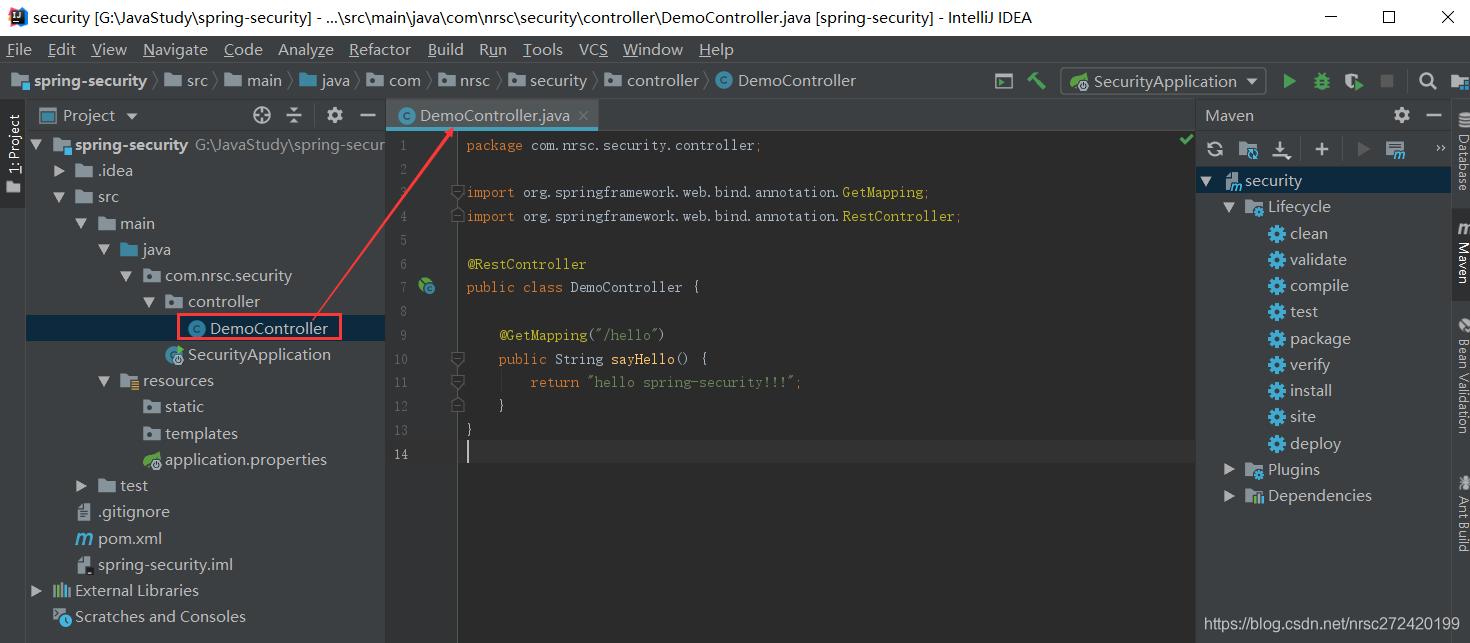Expand the .idea folder arrow
This screenshot has width=1470, height=643.
coord(59,171)
